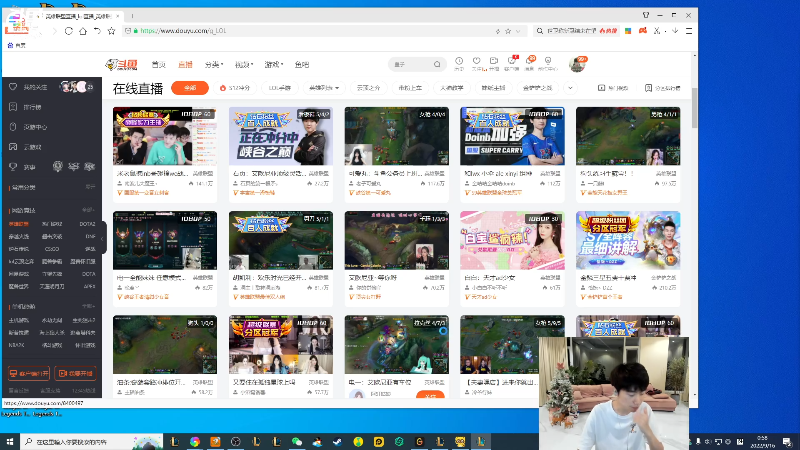Switch to the Douyu browser tab
Viewport: 800px width, 450px height.
(x=79, y=16)
